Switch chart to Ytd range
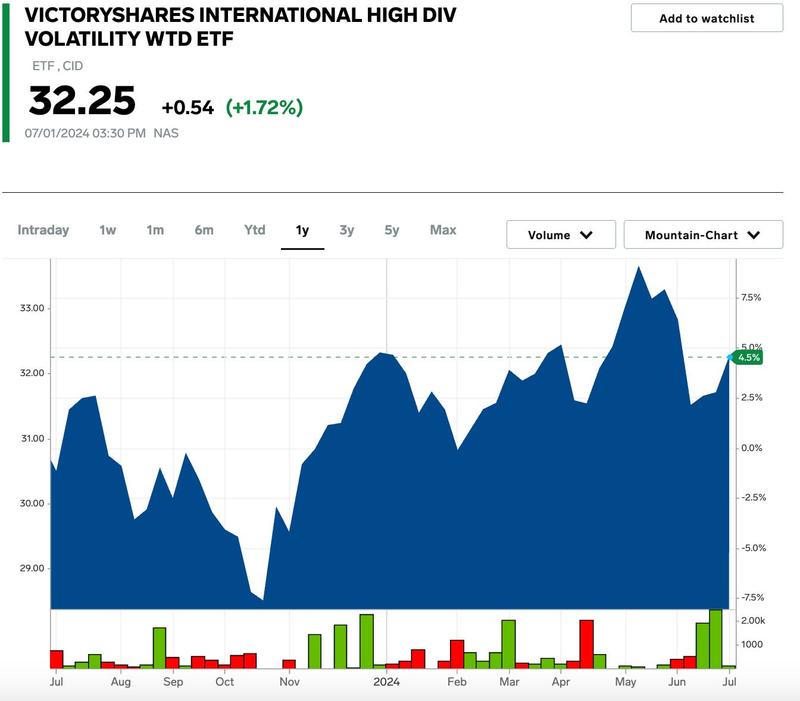The width and height of the screenshot is (800, 701). [255, 230]
